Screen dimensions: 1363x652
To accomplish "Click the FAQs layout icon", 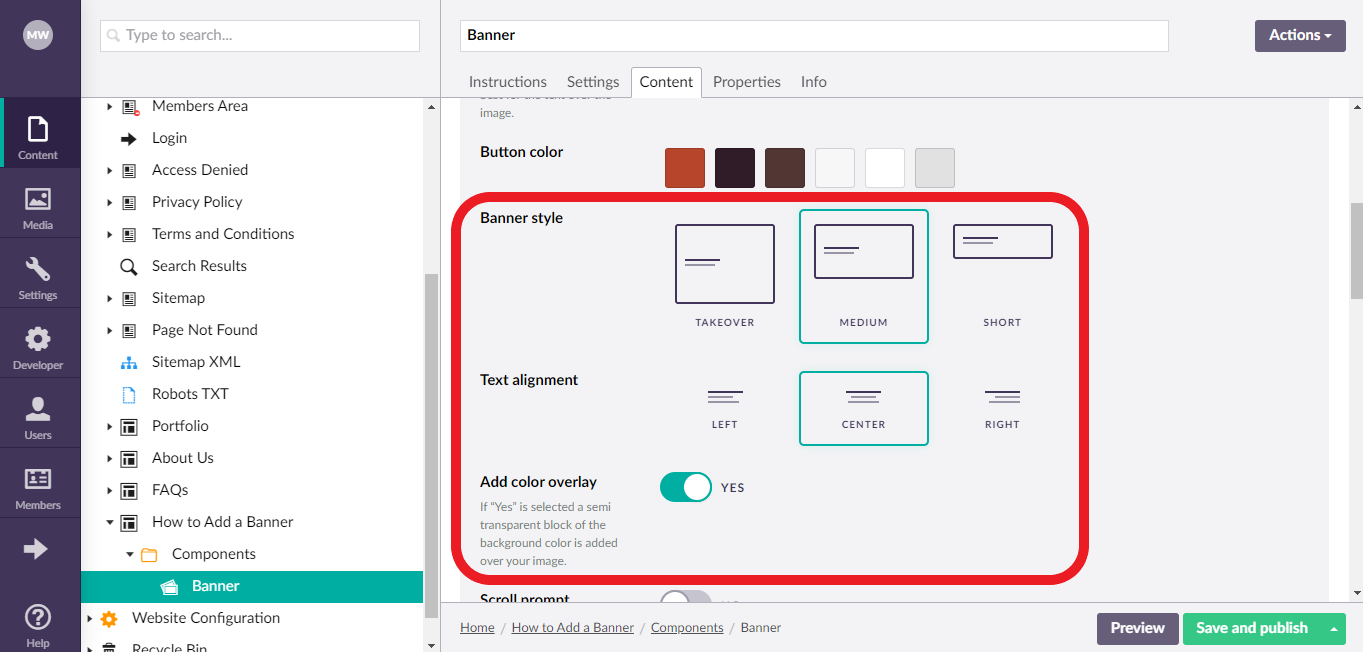I will click(x=129, y=490).
